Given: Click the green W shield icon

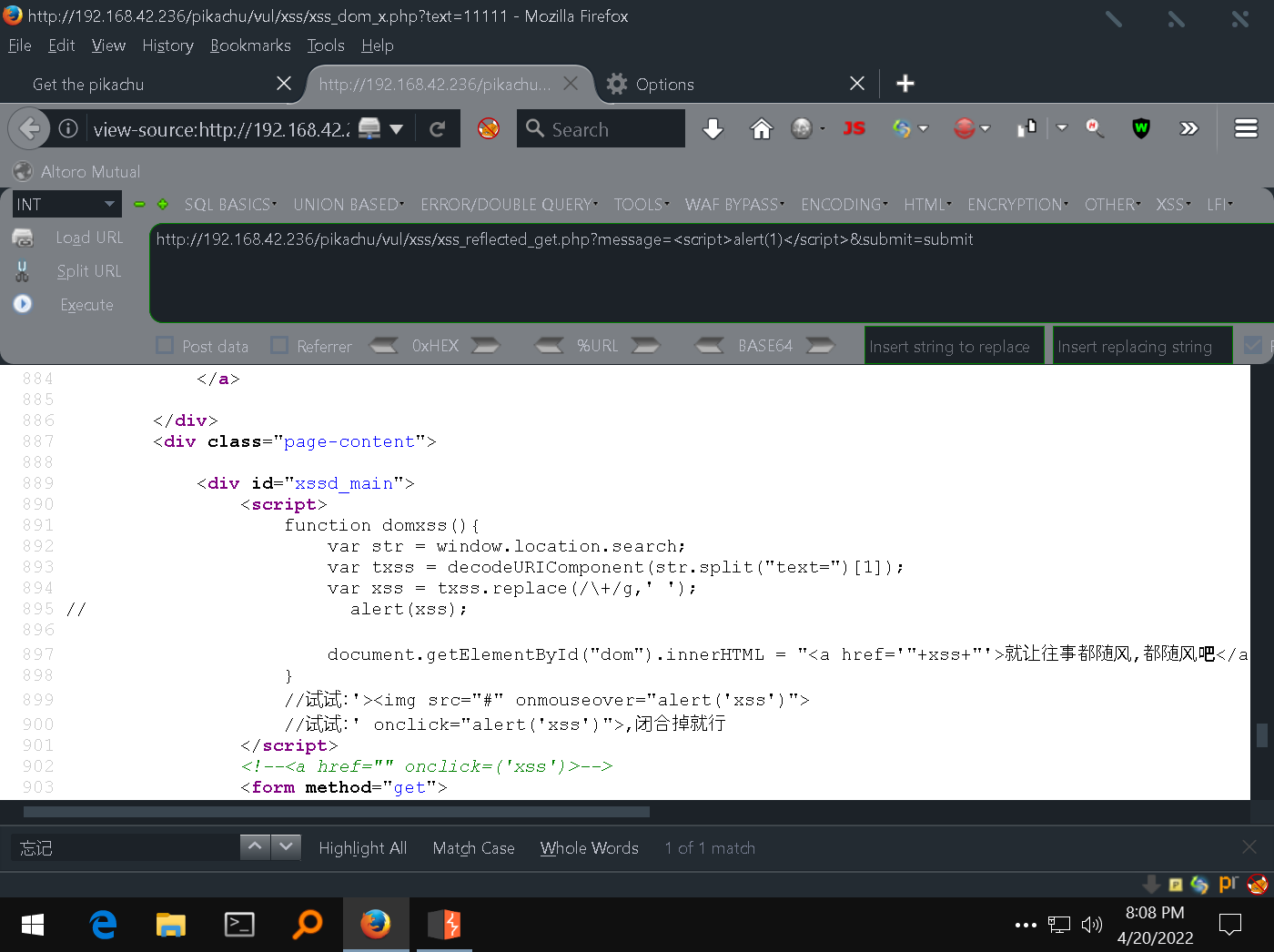Looking at the screenshot, I should pos(1141,128).
